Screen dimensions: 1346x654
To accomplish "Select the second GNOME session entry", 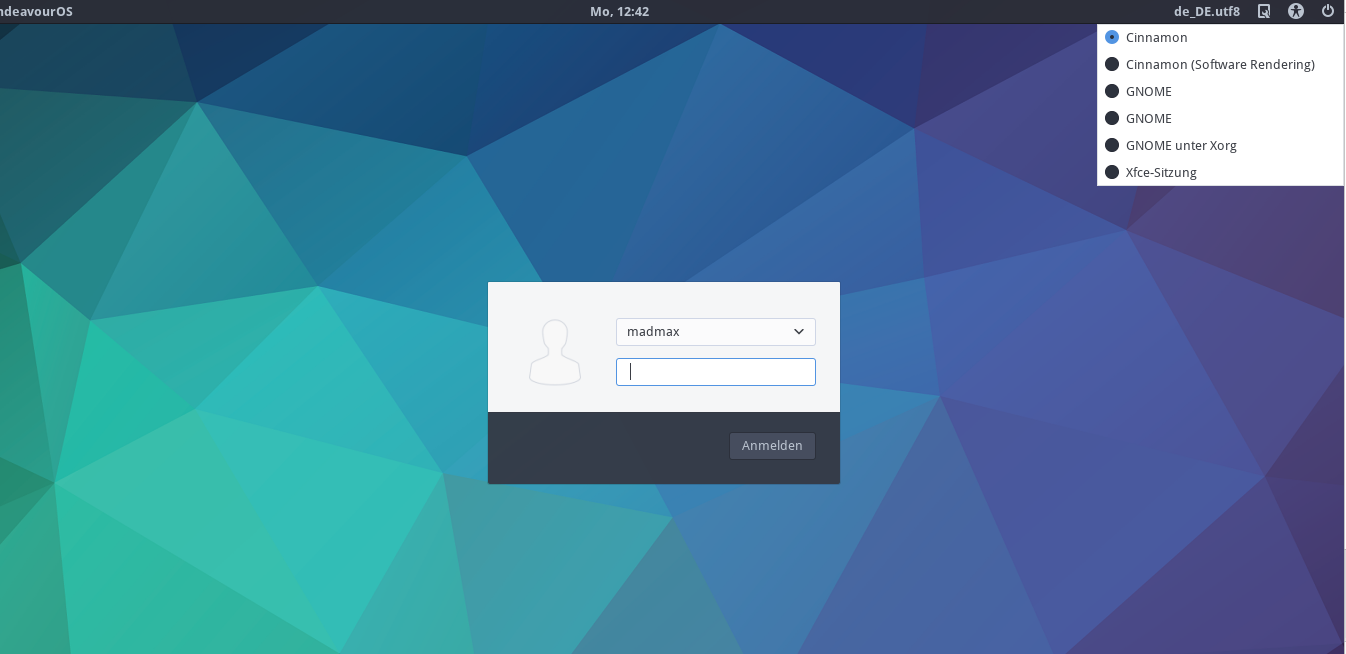I will 1148,118.
